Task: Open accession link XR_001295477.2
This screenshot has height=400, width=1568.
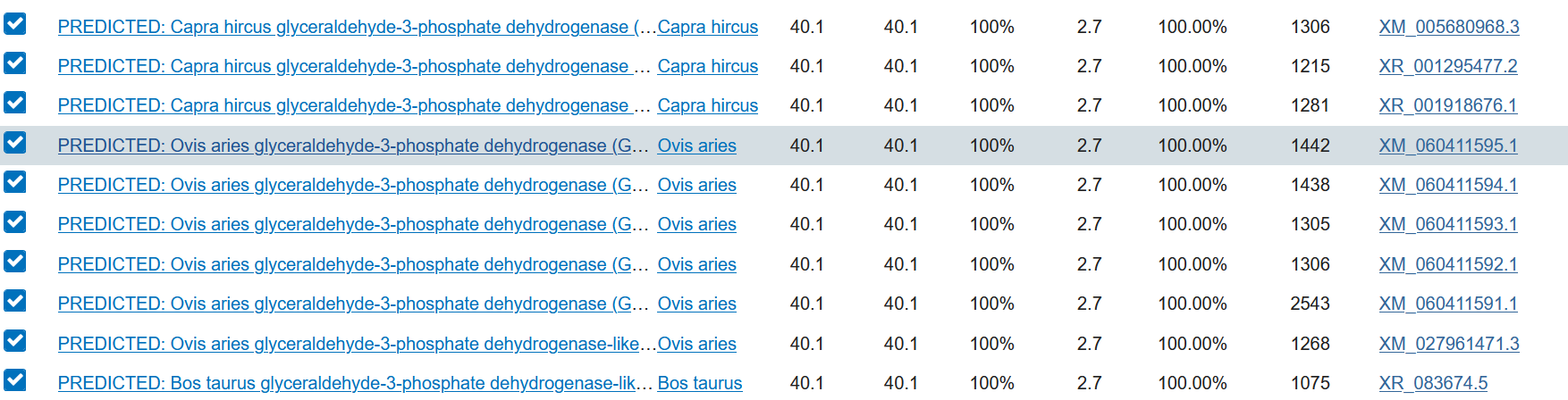Action: (1448, 66)
